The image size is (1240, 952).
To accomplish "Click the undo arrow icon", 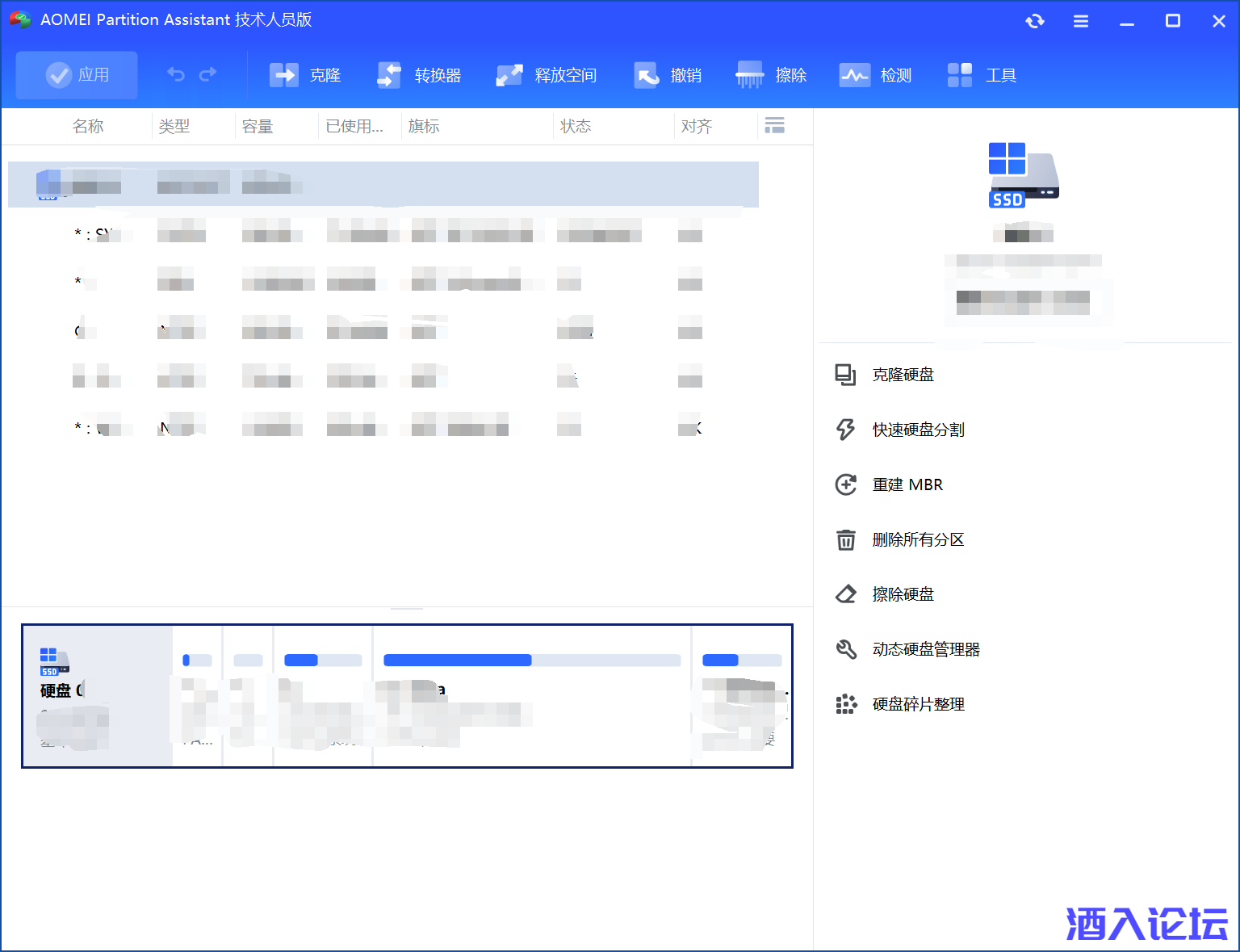I will coord(176,75).
